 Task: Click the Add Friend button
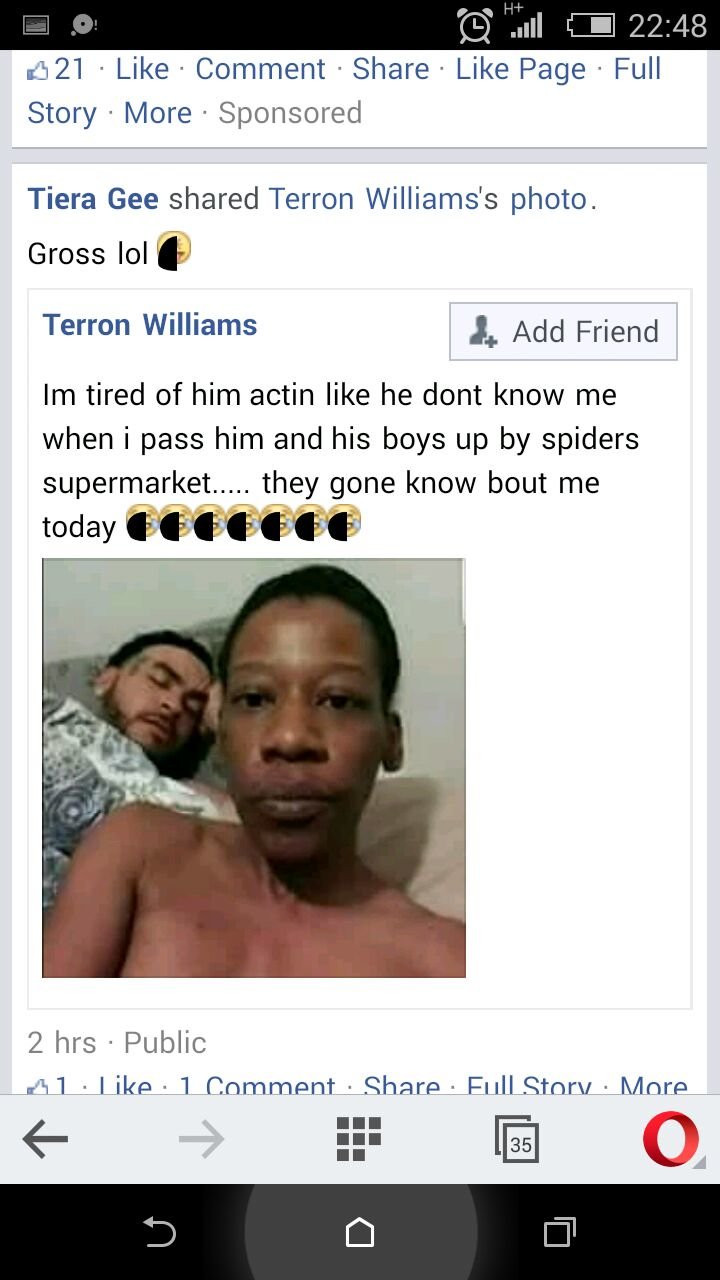[563, 331]
